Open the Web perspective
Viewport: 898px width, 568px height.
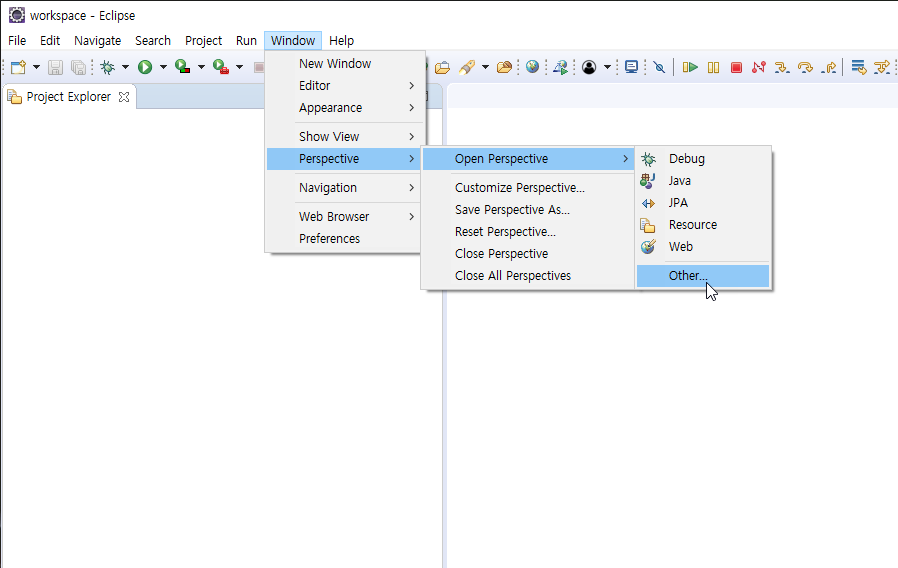[703, 247]
